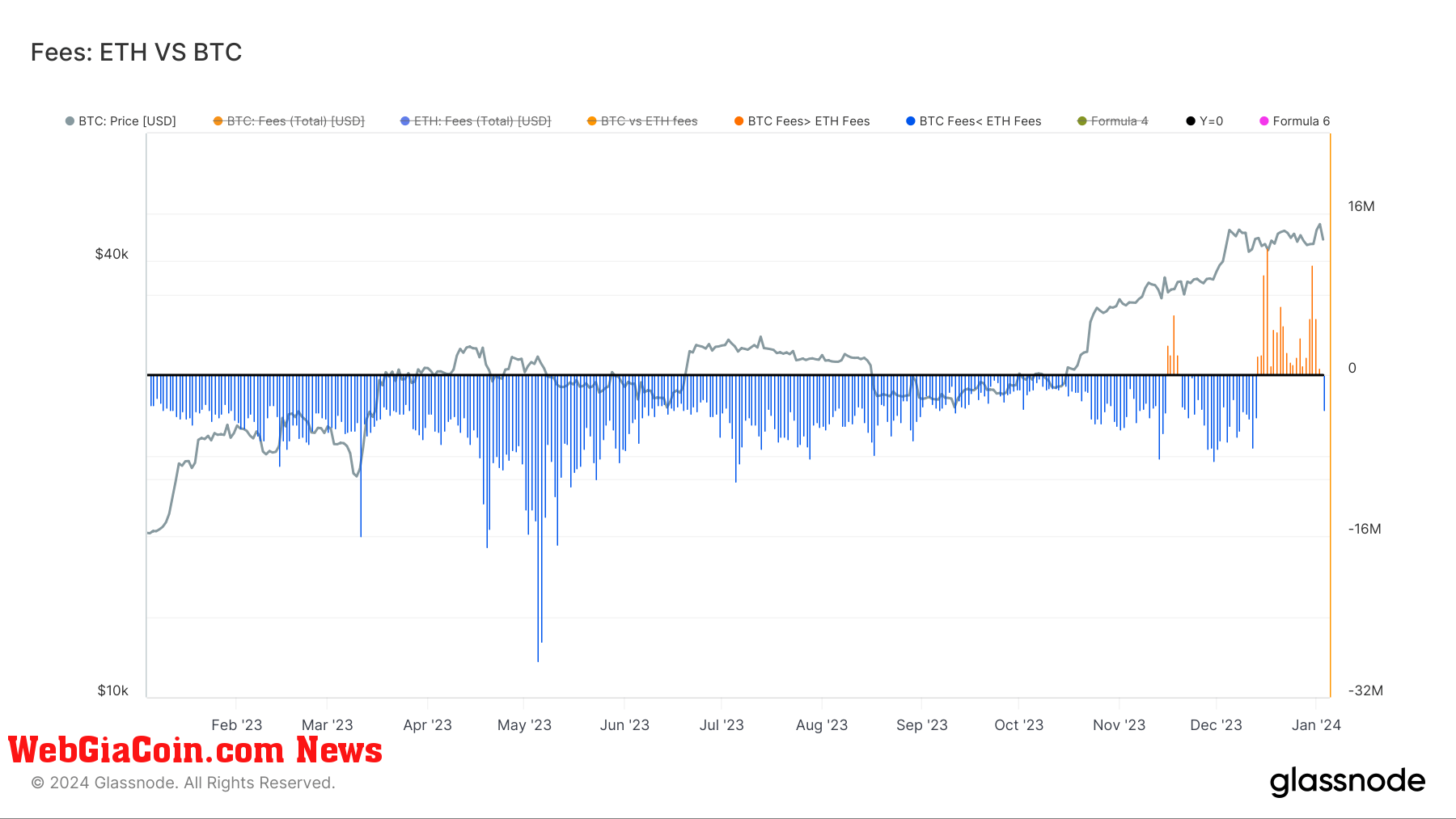Image resolution: width=1456 pixels, height=819 pixels.
Task: Click the green dot beside Formula 4
Action: coord(1082,121)
